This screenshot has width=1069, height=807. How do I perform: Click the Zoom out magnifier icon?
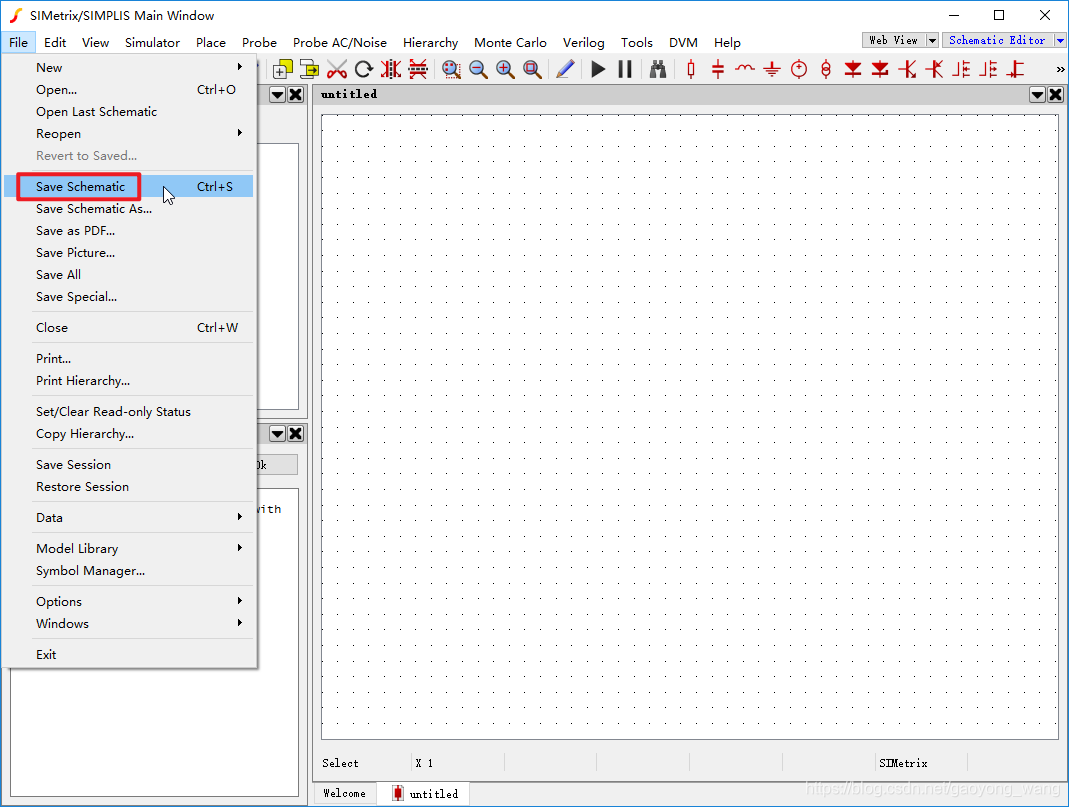click(x=478, y=69)
